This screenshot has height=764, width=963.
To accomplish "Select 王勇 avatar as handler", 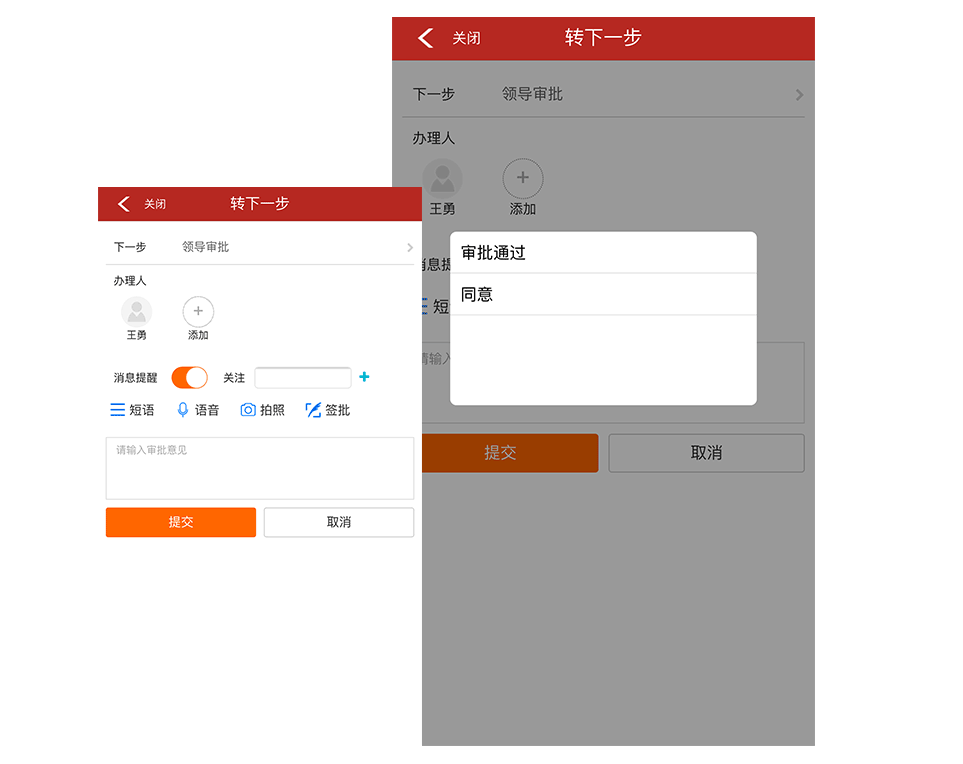I will tap(136, 310).
